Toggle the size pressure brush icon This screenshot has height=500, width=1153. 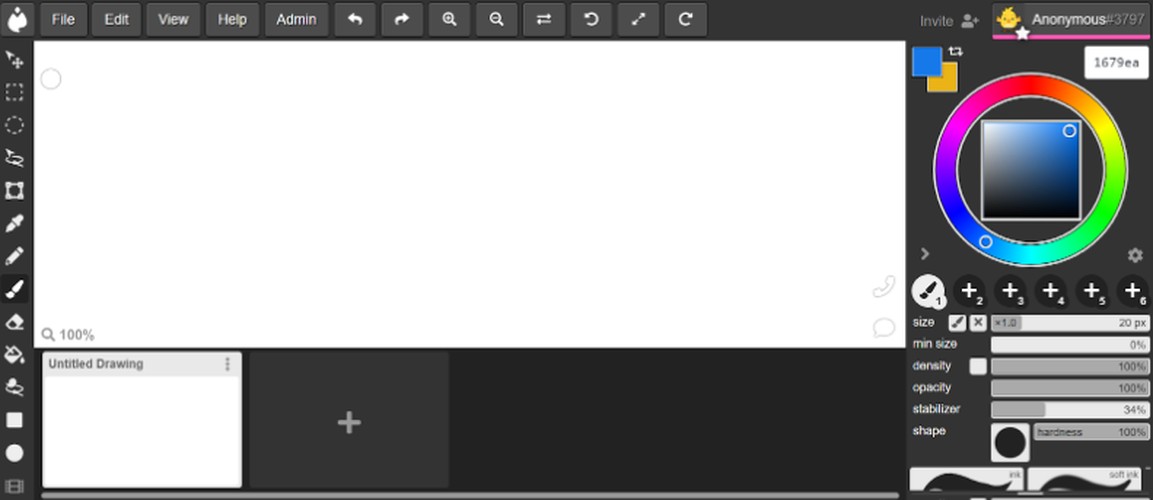point(957,323)
